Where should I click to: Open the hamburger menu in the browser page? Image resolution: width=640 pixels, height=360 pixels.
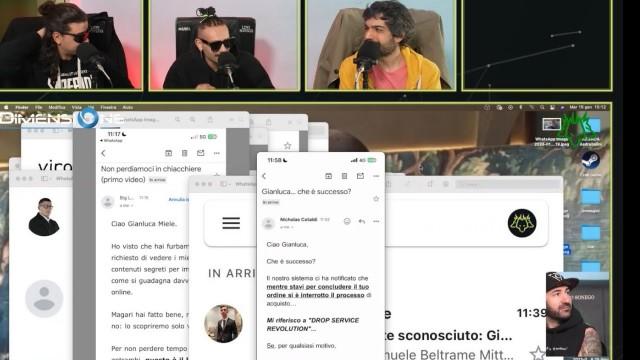tap(231, 223)
